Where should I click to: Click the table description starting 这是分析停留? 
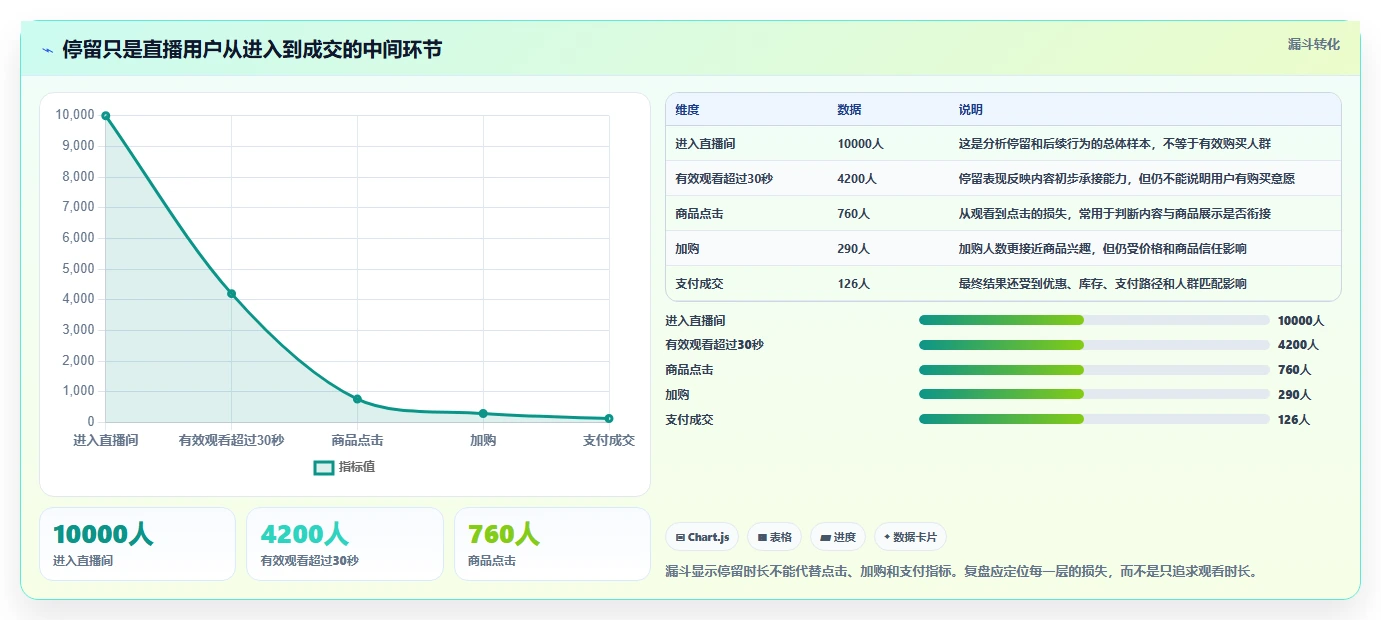(x=1114, y=144)
